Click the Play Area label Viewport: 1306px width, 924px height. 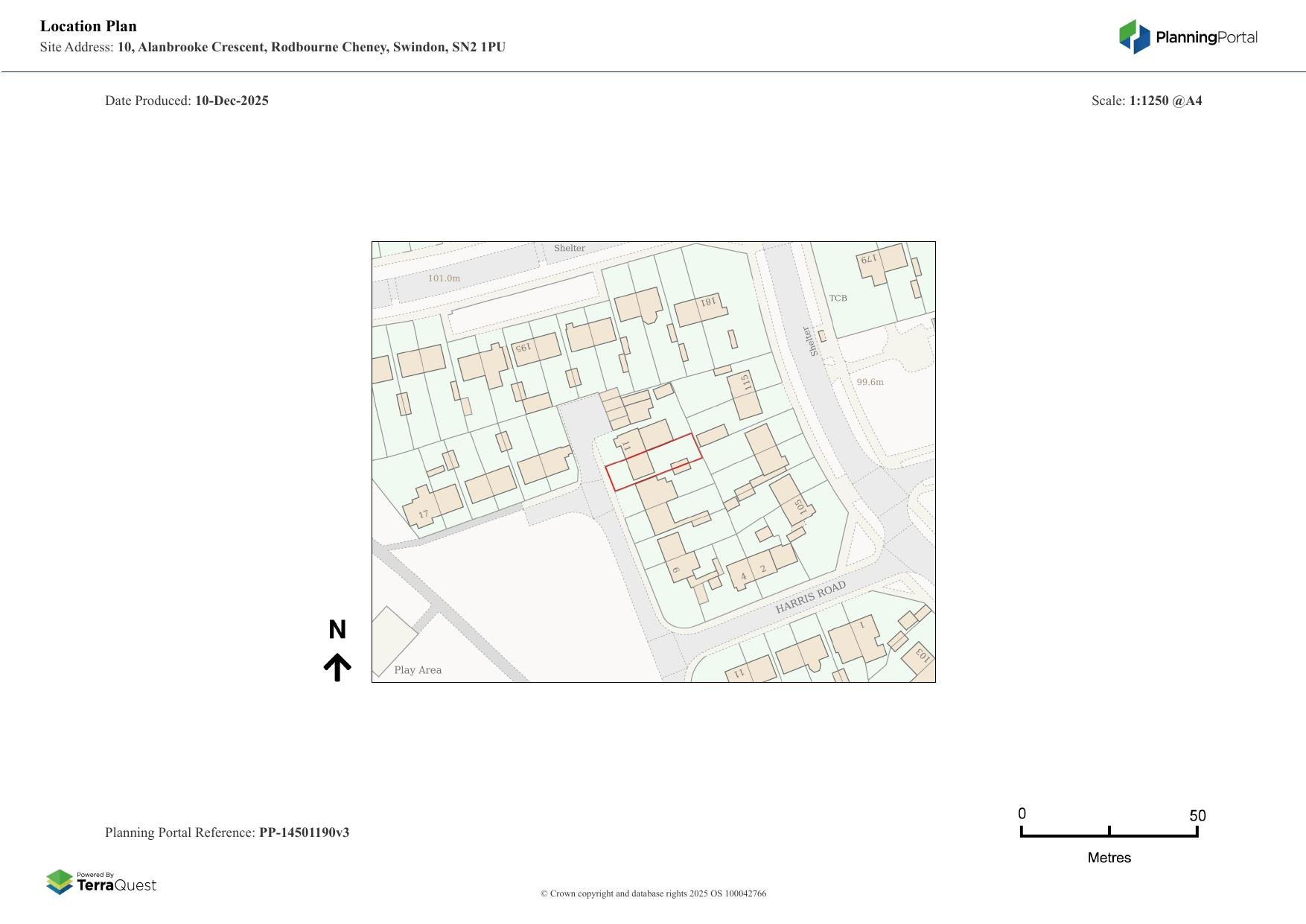[418, 670]
